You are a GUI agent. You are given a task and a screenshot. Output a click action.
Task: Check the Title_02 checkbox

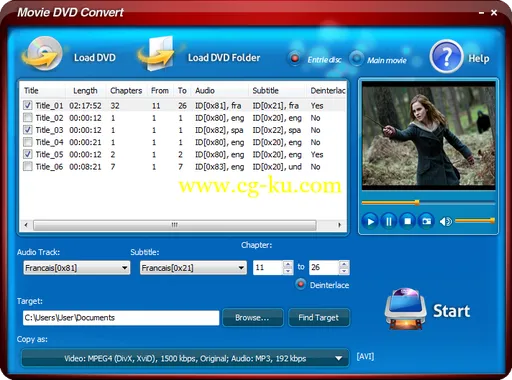[28, 118]
